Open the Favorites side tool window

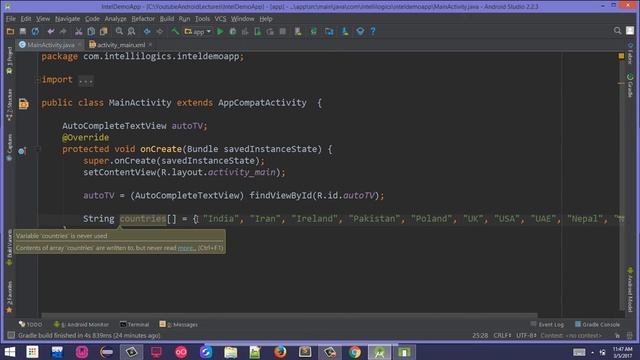coord(9,297)
